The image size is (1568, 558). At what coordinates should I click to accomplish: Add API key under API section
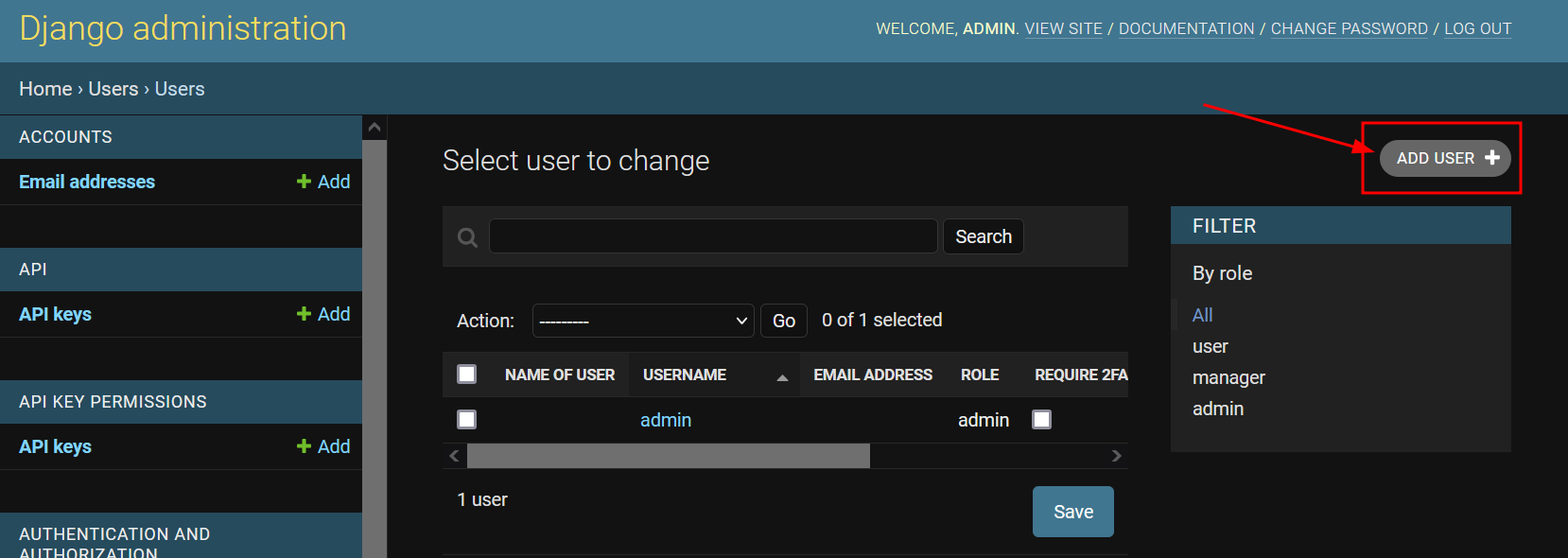pyautogui.click(x=323, y=314)
